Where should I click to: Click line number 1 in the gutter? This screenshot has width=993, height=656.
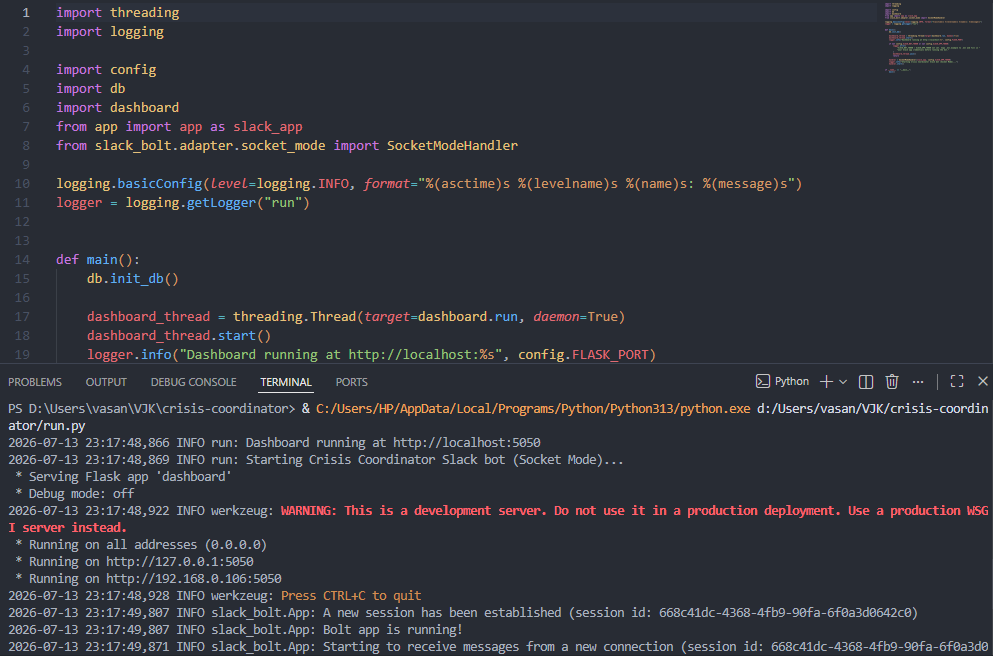pyautogui.click(x=26, y=13)
